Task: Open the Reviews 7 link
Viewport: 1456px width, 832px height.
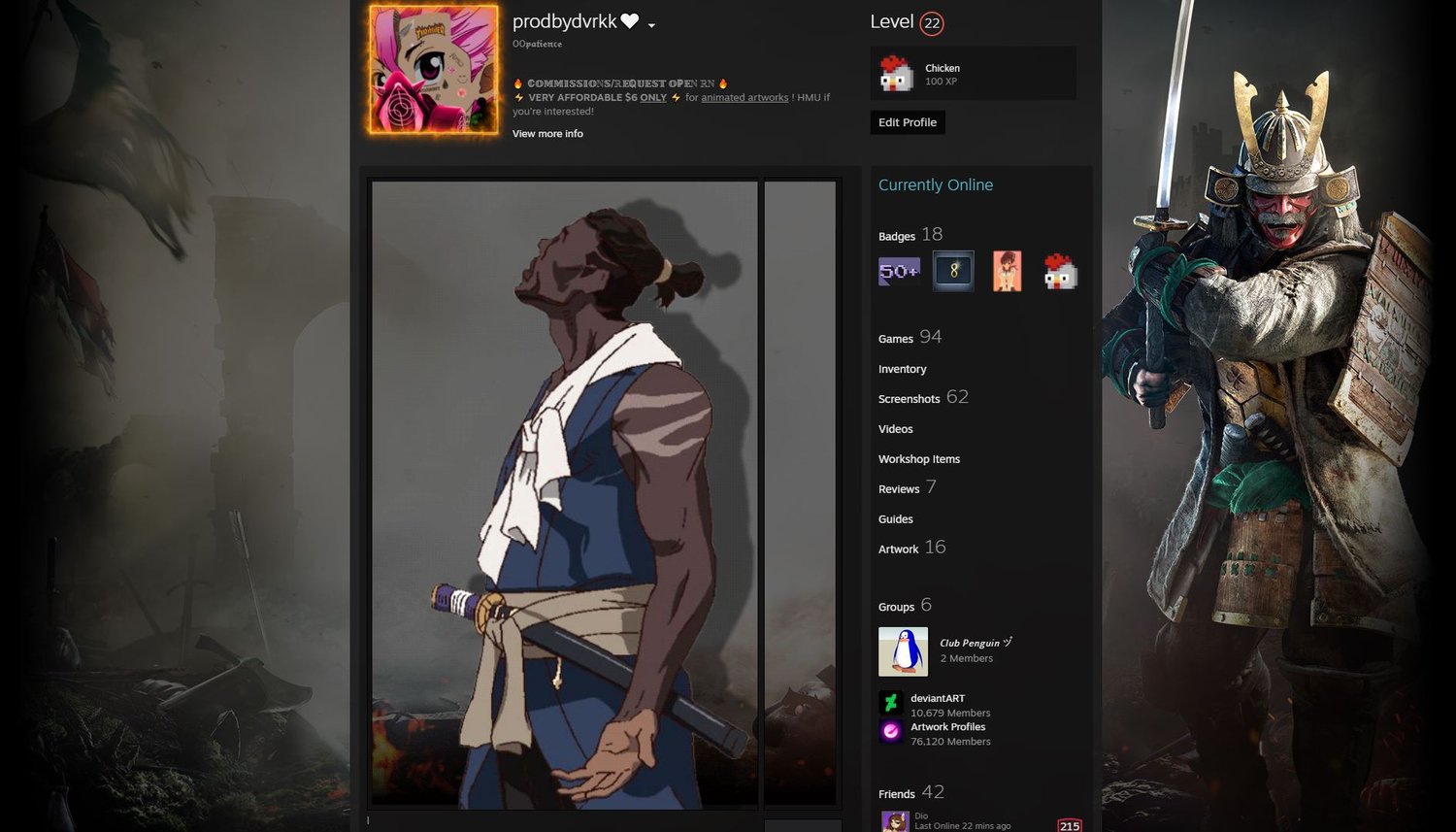Action: click(x=908, y=487)
